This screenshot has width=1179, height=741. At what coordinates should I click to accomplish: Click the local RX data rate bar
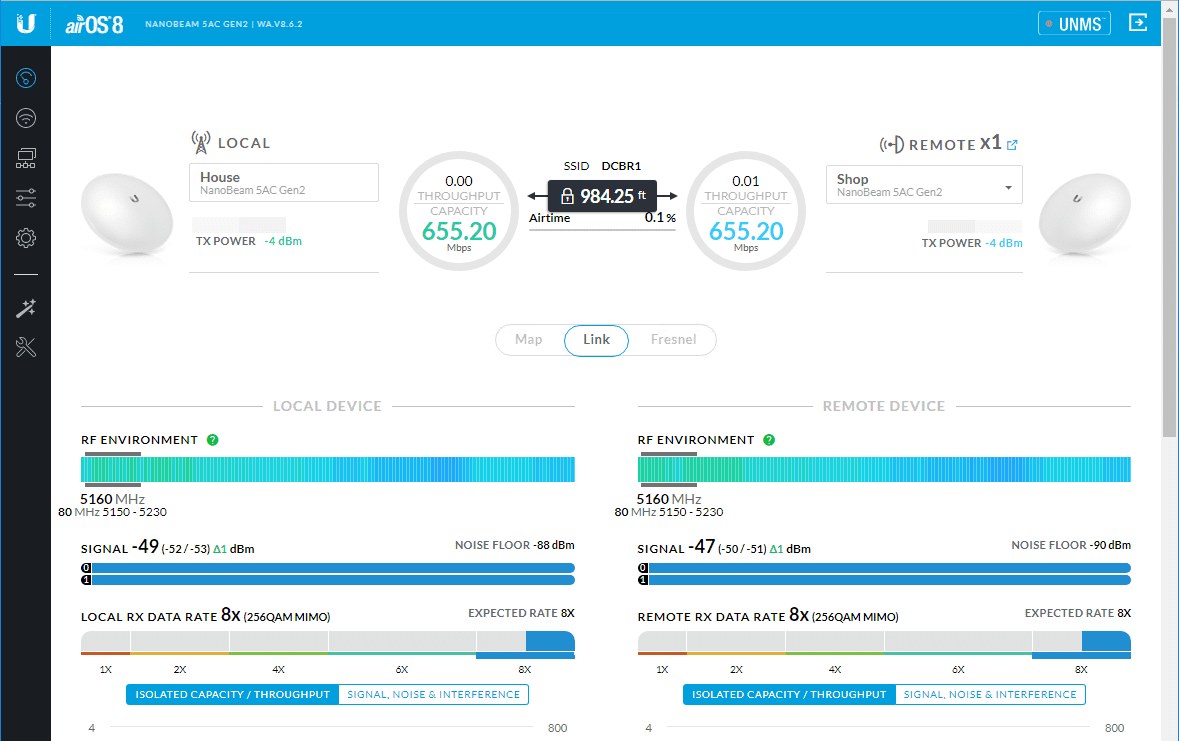[328, 644]
